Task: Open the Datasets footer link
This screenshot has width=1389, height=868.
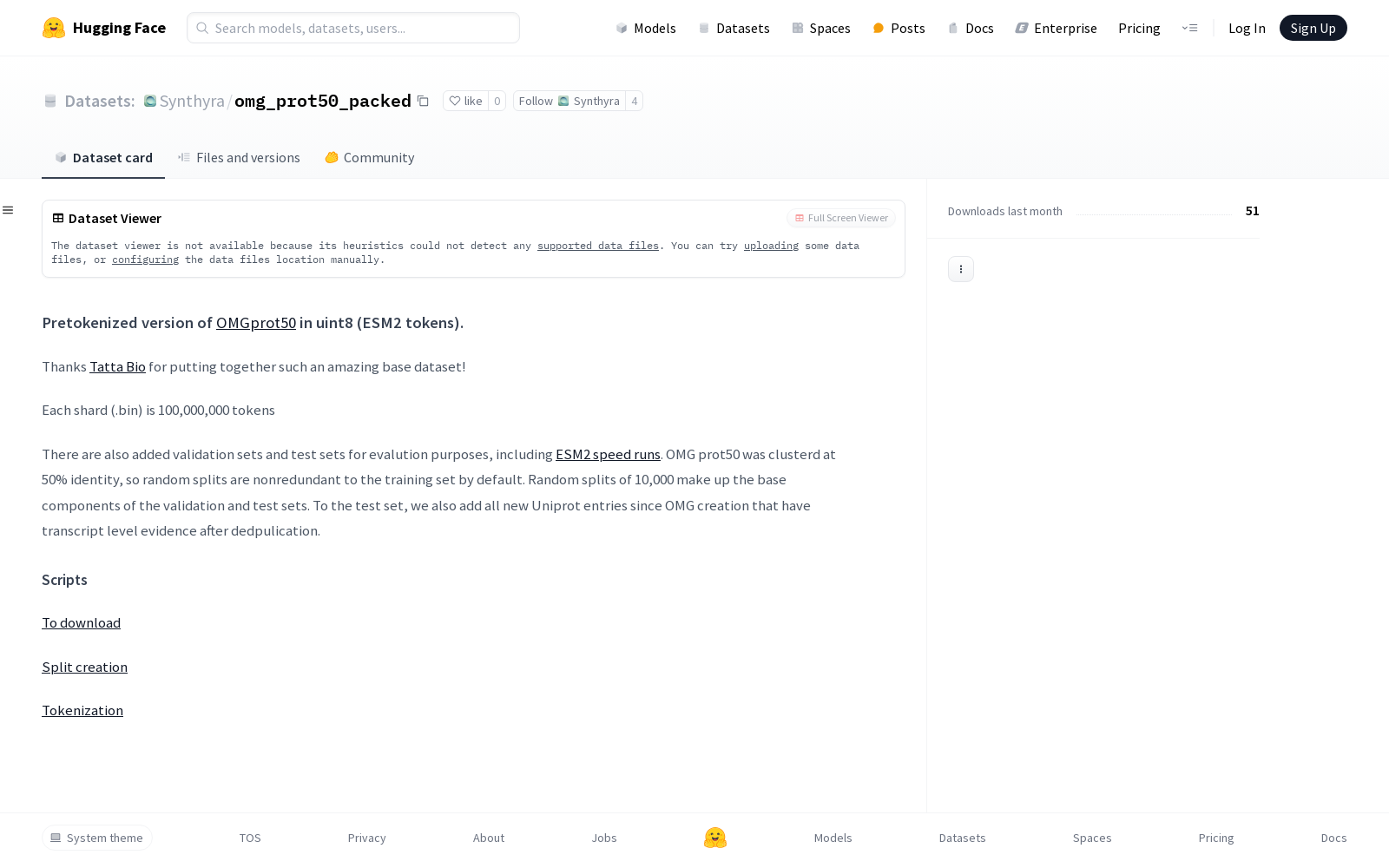Action: point(963,838)
